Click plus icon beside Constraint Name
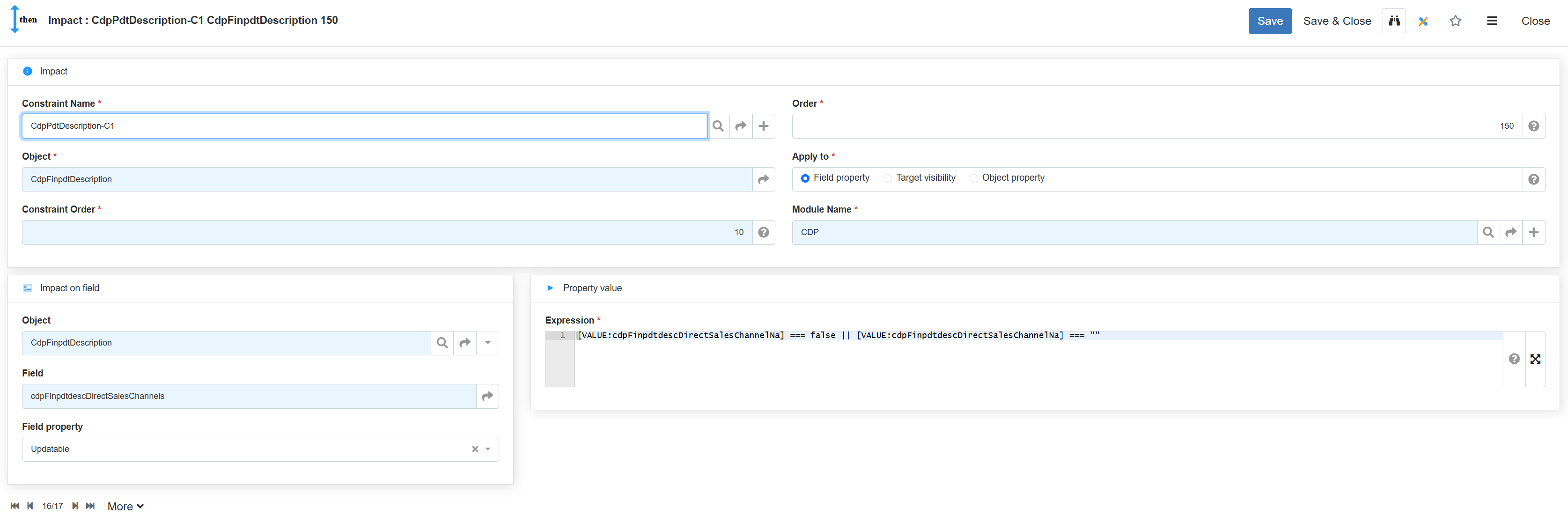1568x523 pixels. coord(763,126)
